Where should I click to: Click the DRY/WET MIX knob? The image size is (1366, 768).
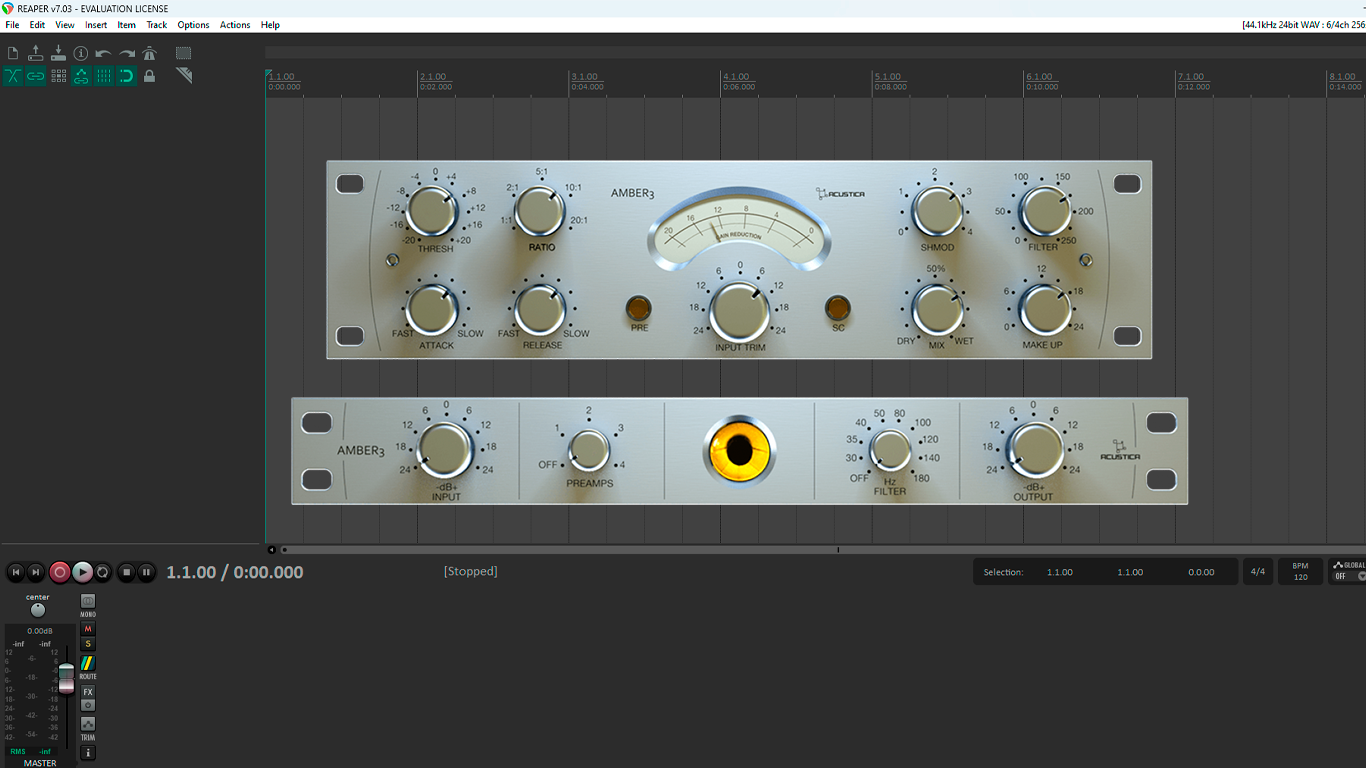point(938,309)
